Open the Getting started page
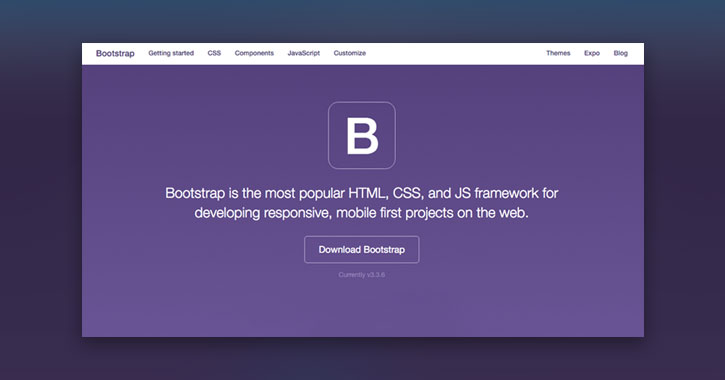The image size is (725, 380). tap(171, 53)
